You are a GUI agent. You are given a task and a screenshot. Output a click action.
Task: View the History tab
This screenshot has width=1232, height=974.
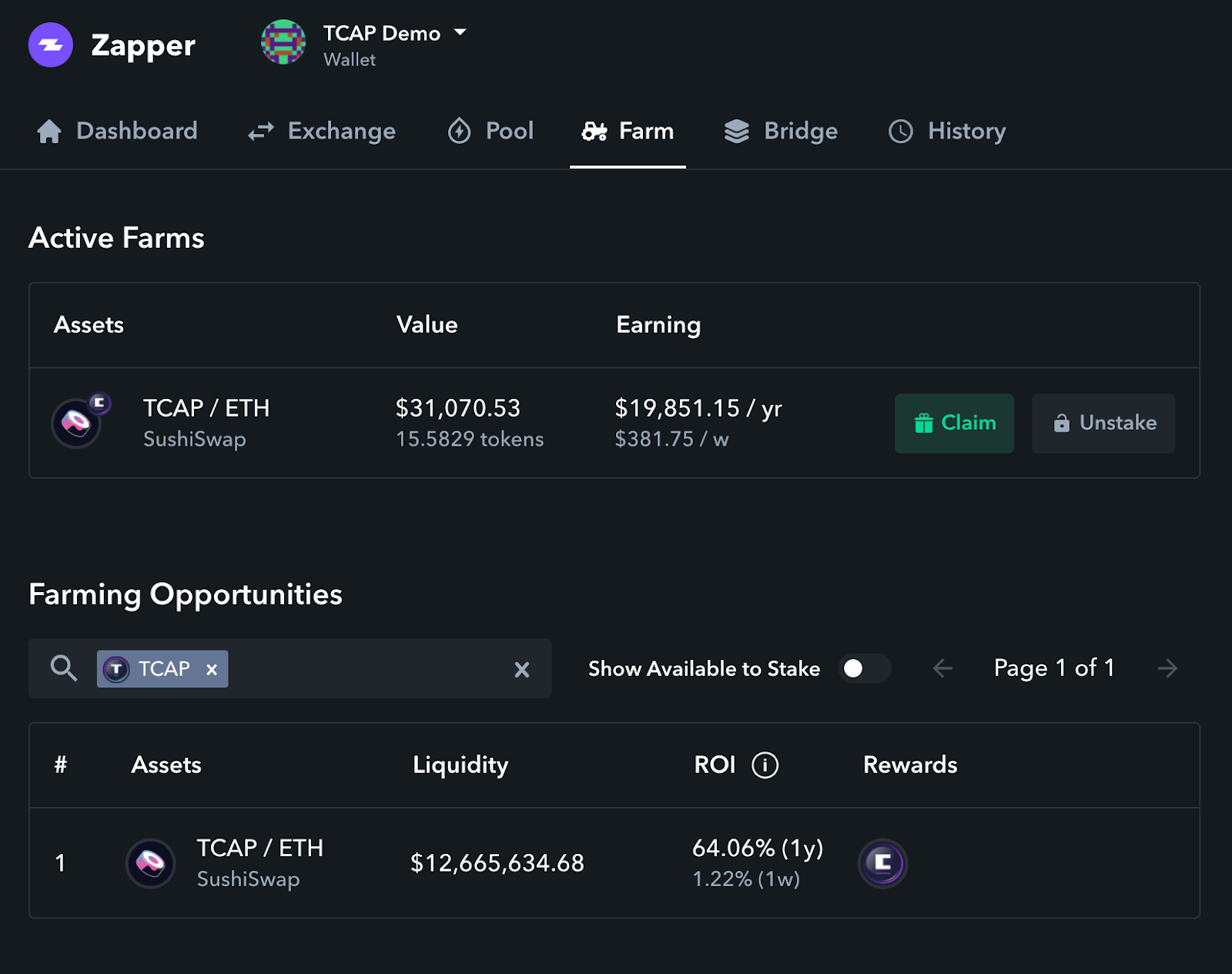(947, 131)
